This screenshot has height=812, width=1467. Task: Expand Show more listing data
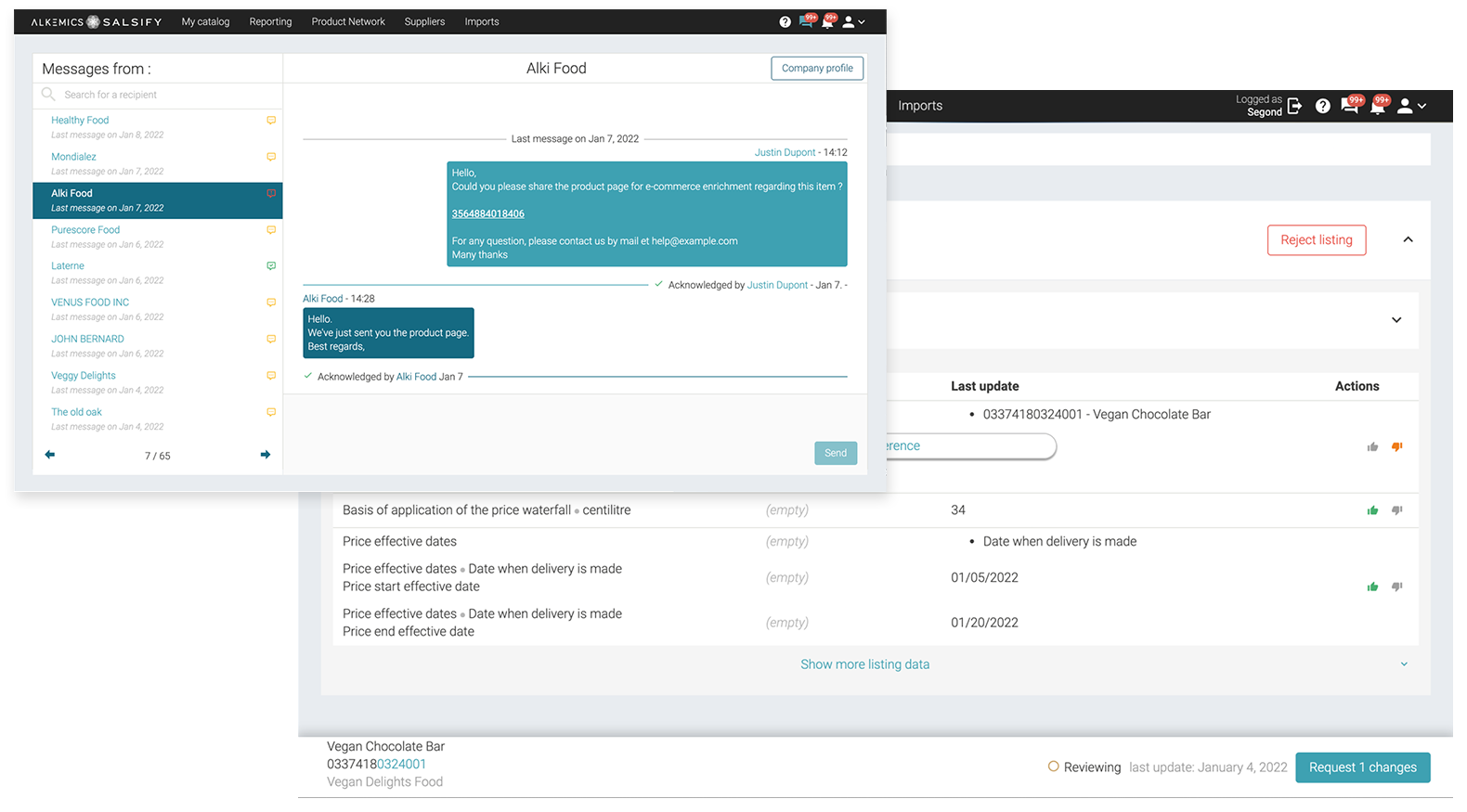pyautogui.click(x=864, y=664)
